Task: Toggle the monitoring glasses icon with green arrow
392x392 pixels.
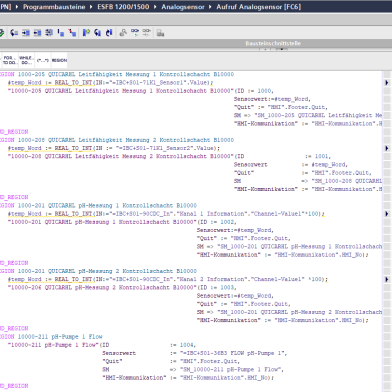Action: click(135, 32)
